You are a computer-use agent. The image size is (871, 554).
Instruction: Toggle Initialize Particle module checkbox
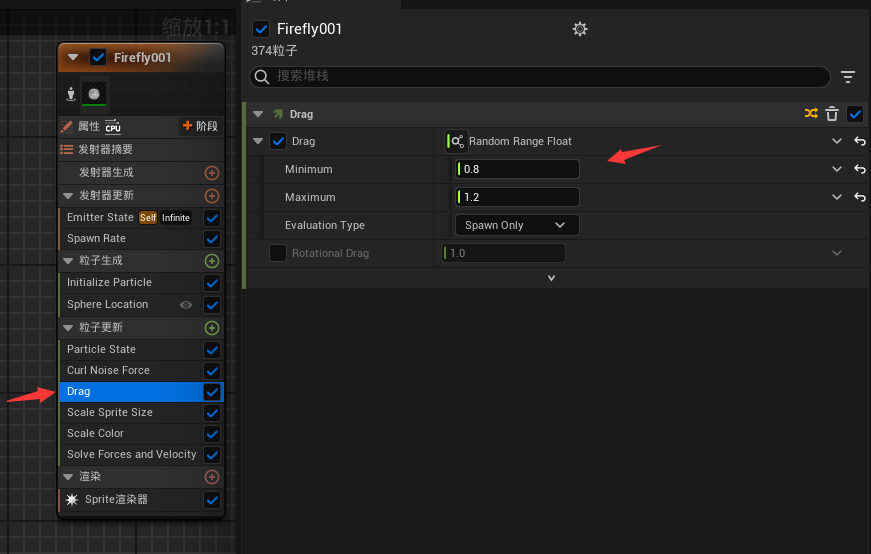pos(212,283)
